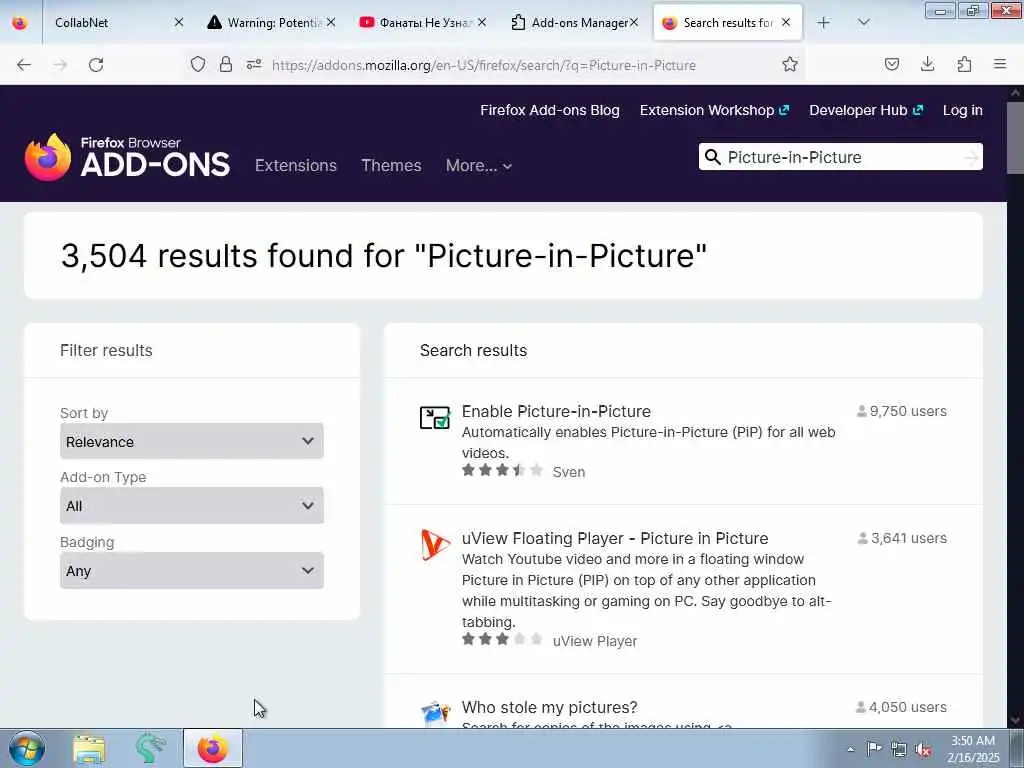Open site permissions icon in address bar

254,64
